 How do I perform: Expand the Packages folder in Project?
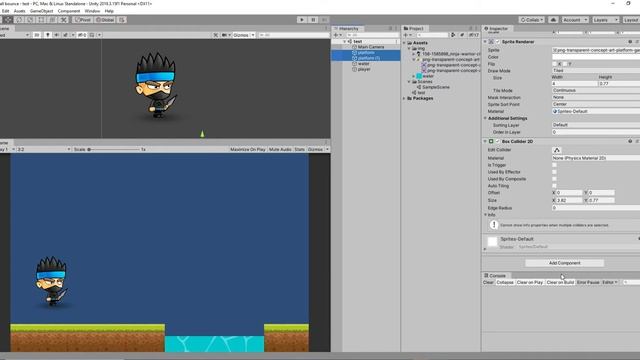tap(404, 98)
